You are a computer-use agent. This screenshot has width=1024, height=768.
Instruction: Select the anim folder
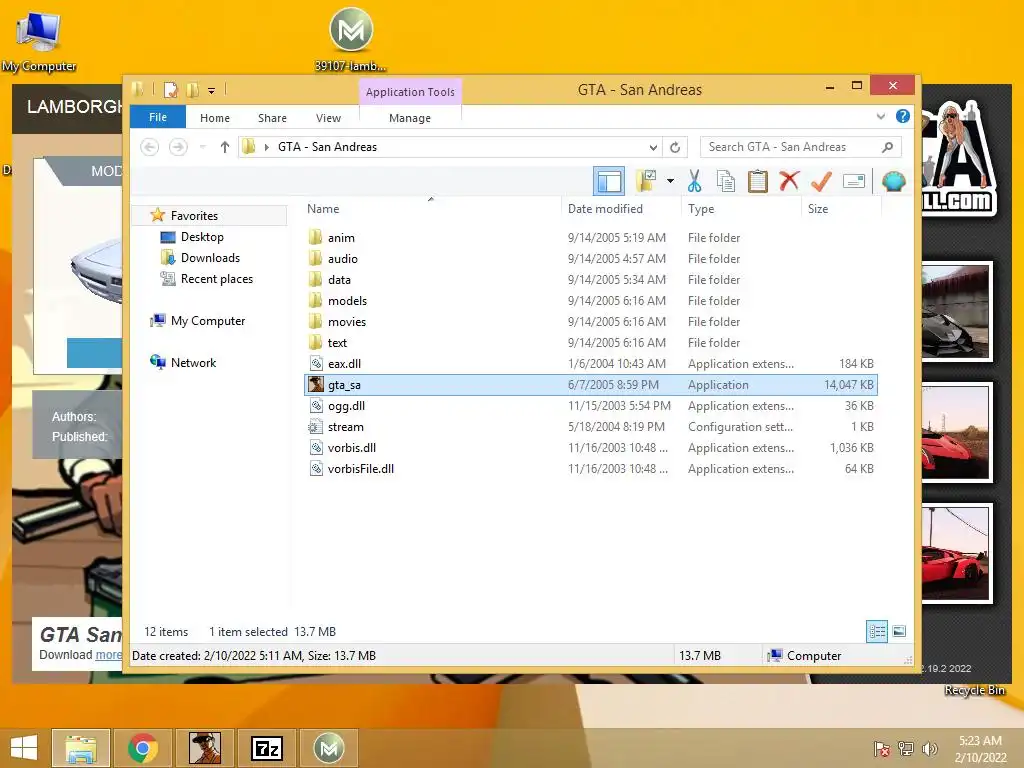pyautogui.click(x=591, y=238)
